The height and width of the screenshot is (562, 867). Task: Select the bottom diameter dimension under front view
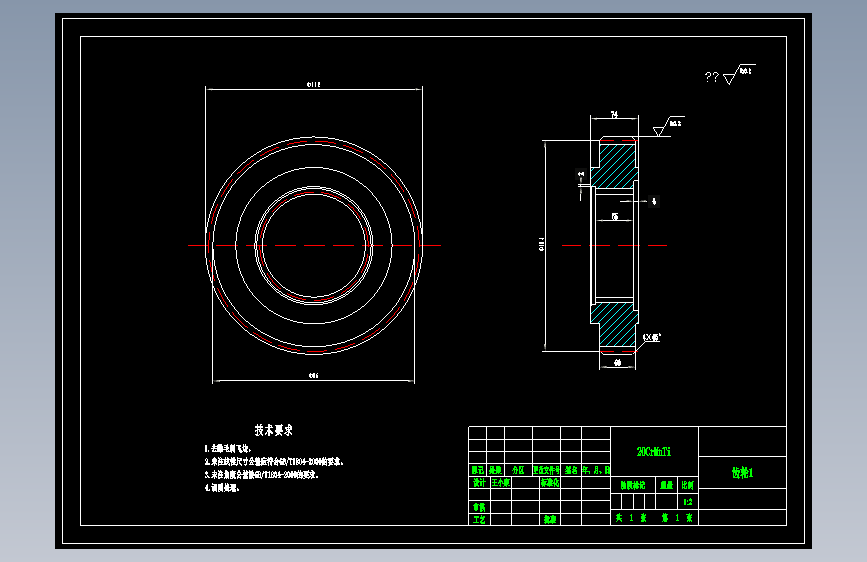tap(314, 376)
